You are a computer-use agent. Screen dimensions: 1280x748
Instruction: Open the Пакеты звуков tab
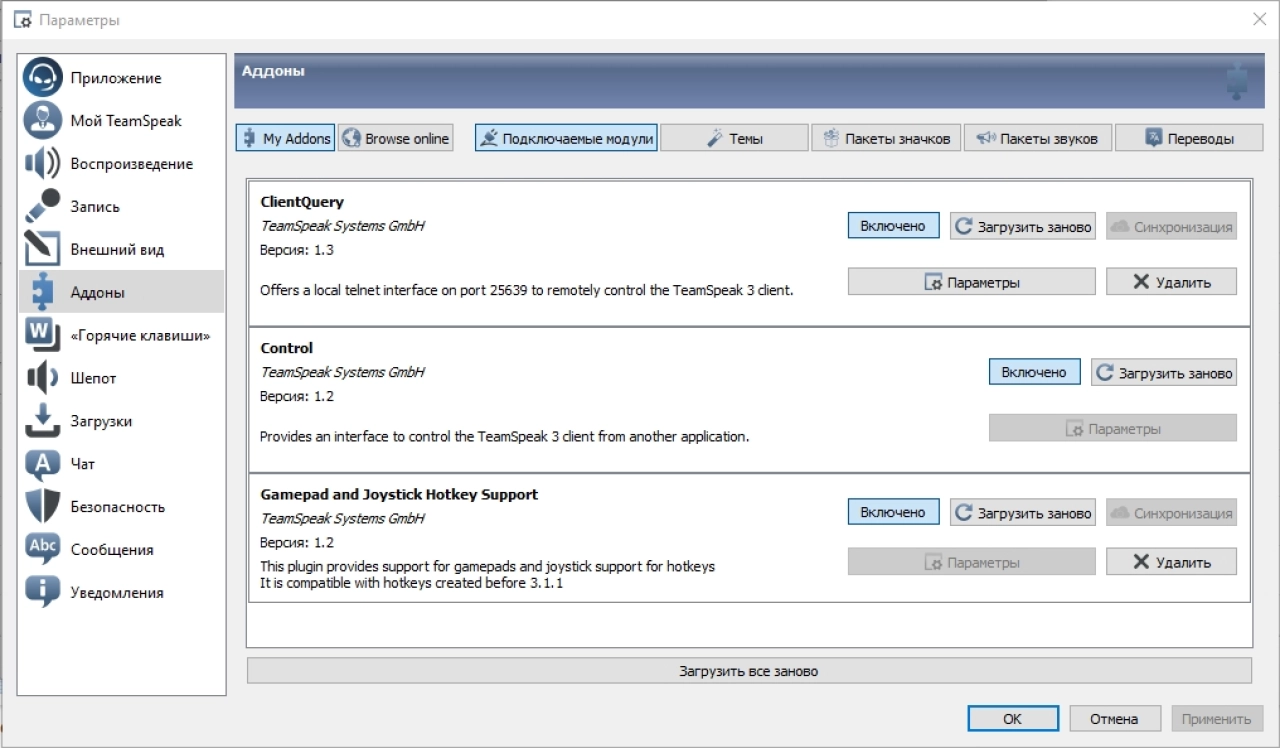pyautogui.click(x=1037, y=138)
